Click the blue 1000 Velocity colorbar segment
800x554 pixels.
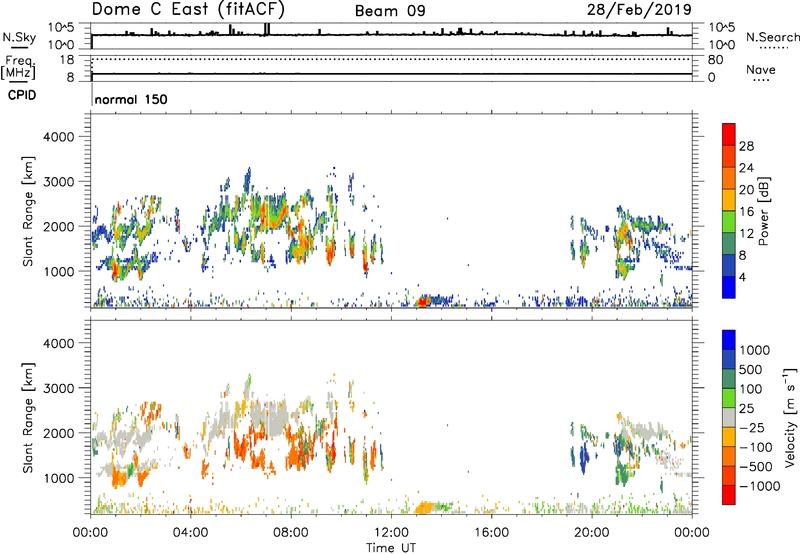point(729,340)
